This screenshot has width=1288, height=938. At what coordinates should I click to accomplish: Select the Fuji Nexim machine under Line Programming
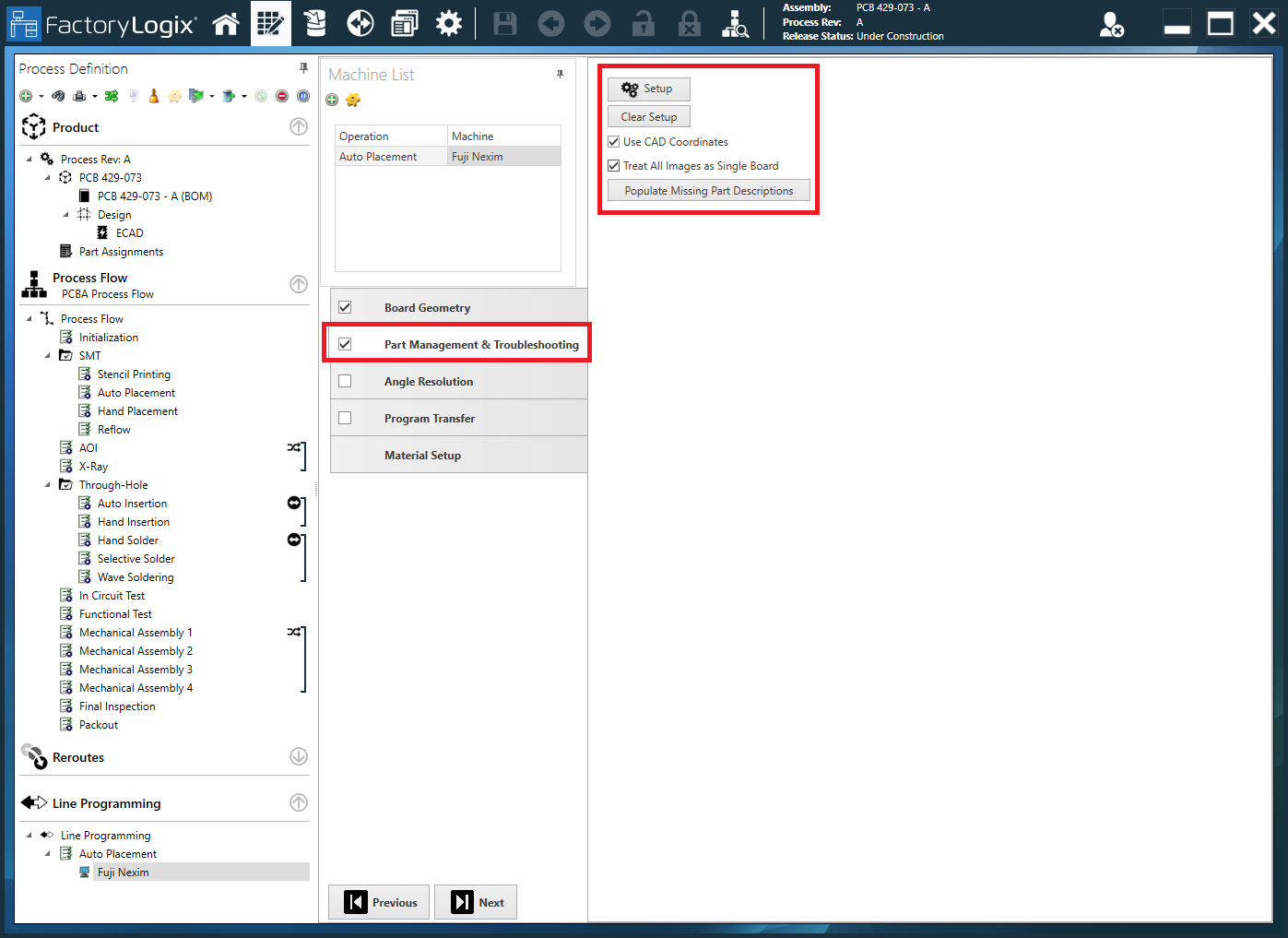click(123, 872)
